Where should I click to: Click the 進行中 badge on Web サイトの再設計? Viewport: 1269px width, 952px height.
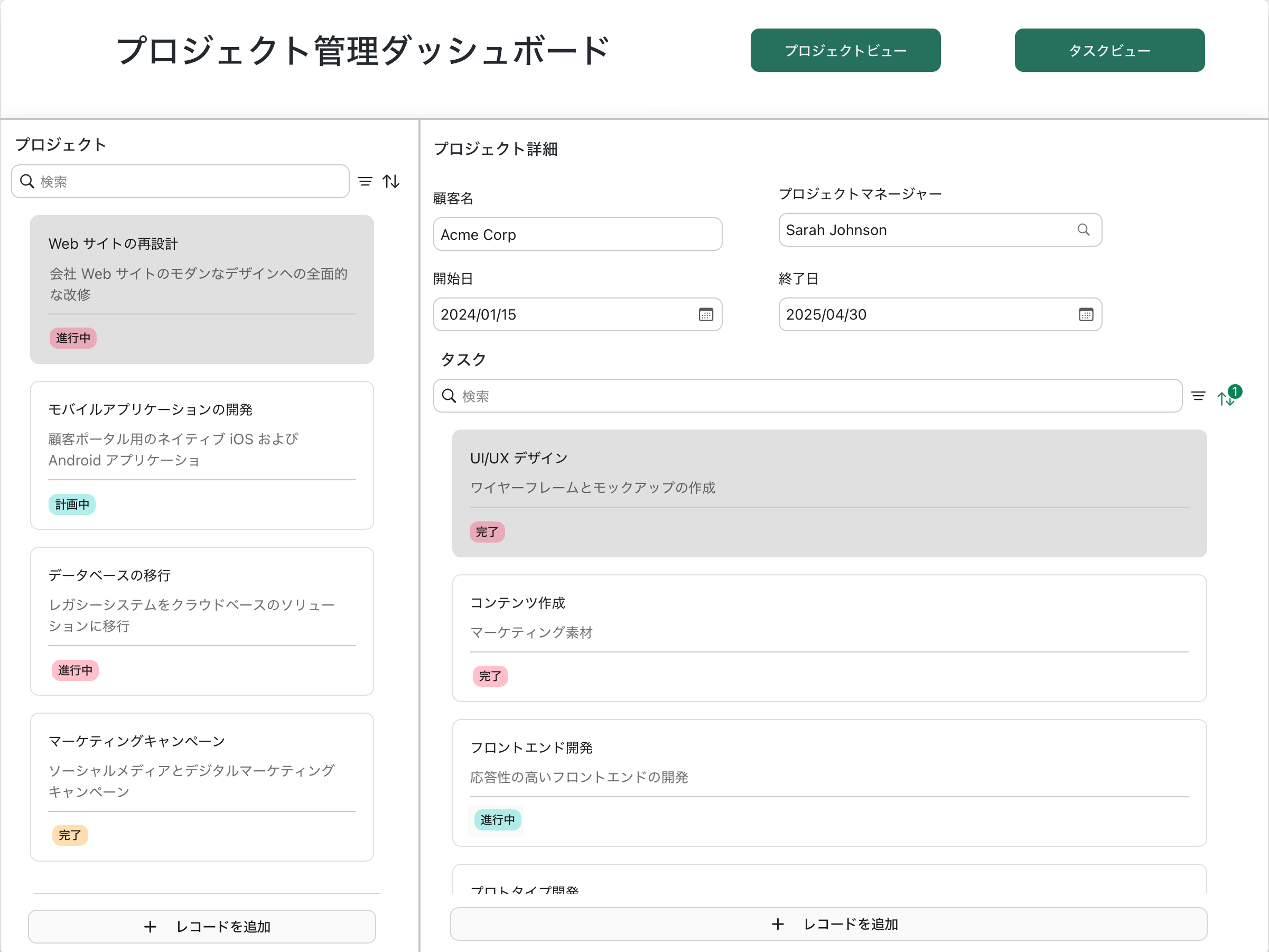pyautogui.click(x=73, y=338)
